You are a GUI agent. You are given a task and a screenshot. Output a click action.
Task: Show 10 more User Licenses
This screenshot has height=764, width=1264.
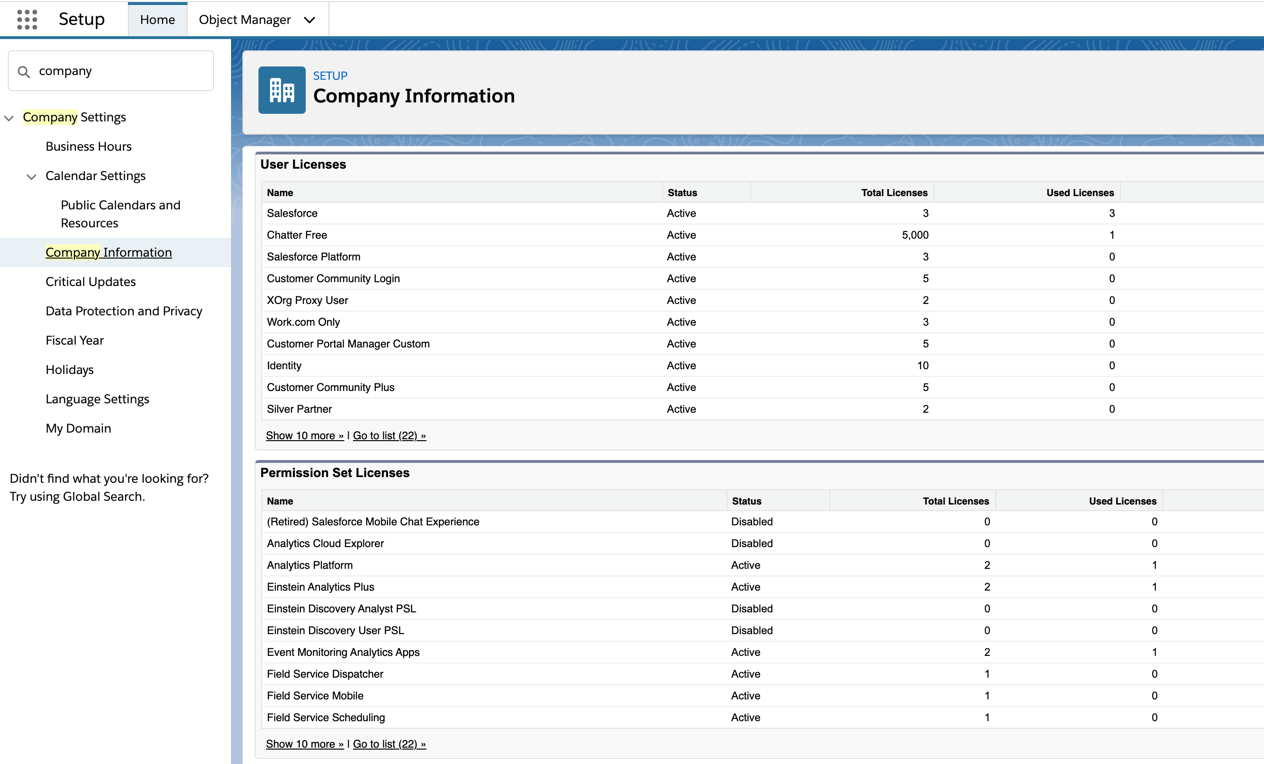tap(305, 436)
